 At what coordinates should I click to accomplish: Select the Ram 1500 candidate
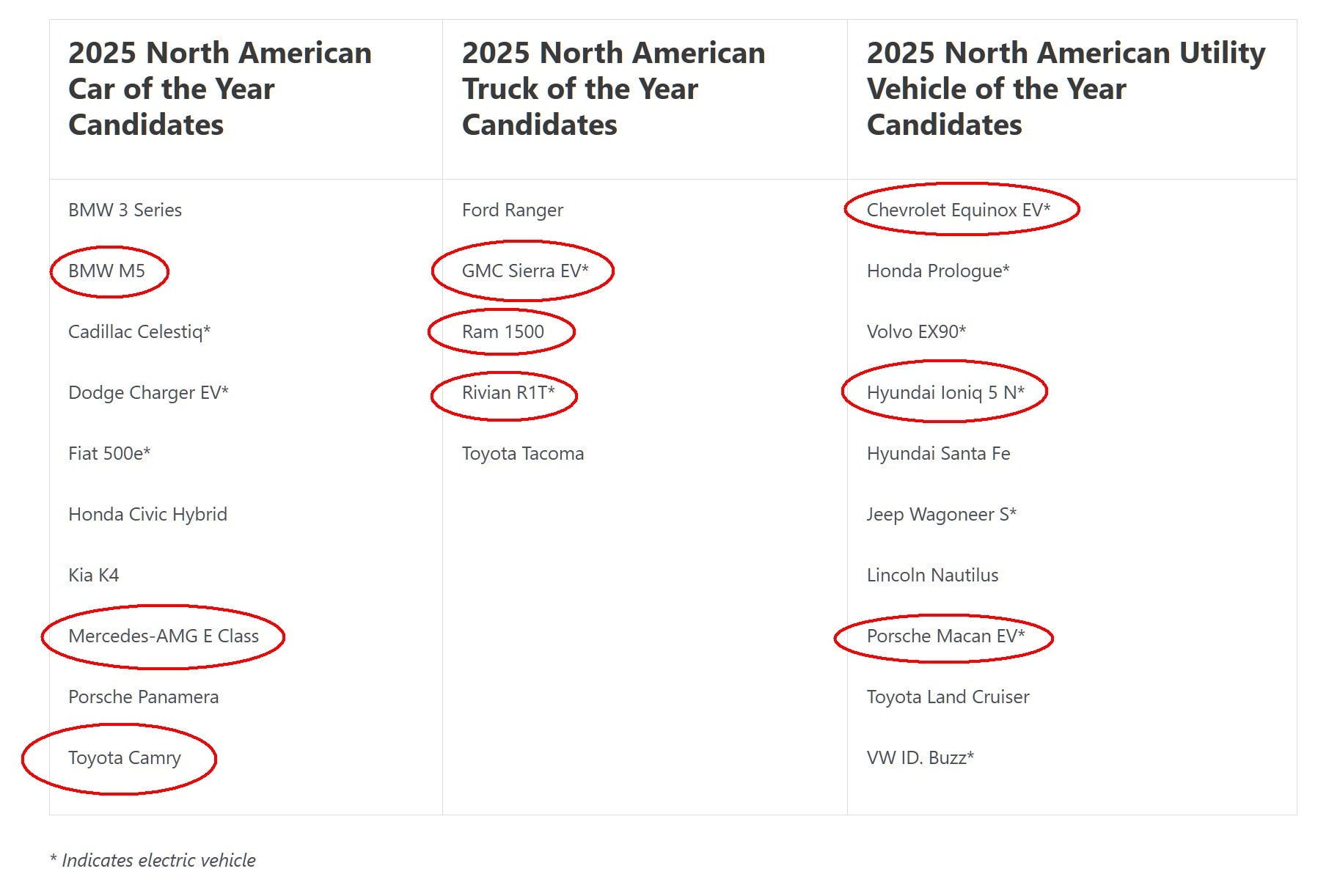click(503, 332)
